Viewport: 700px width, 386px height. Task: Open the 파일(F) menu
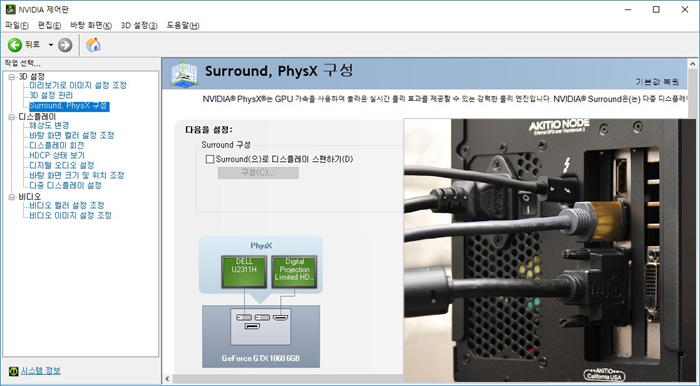pyautogui.click(x=17, y=25)
